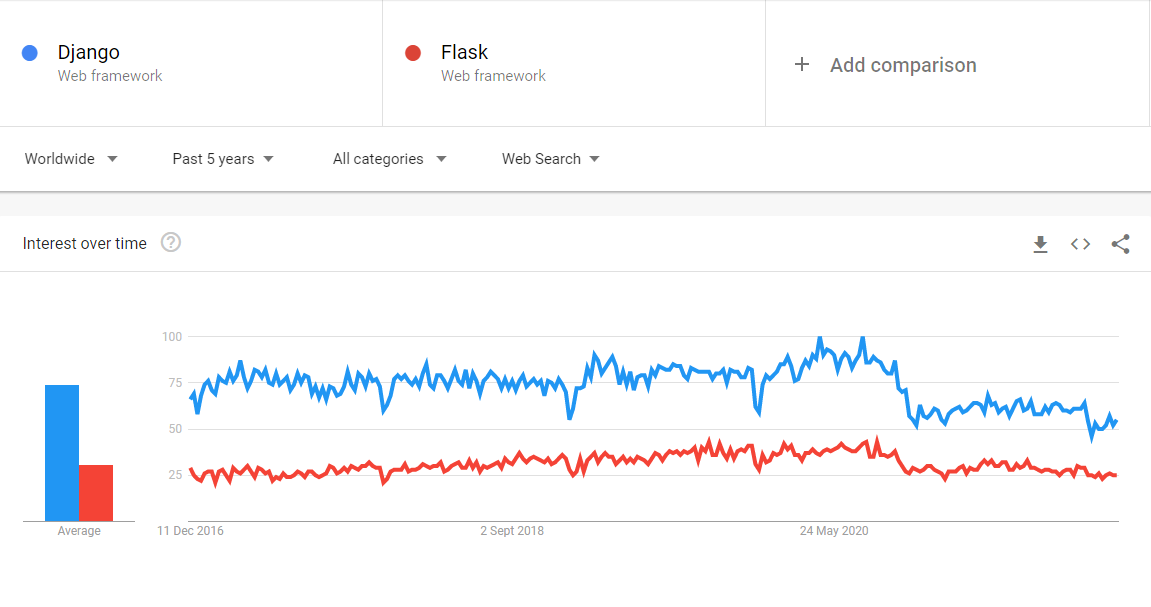The height and width of the screenshot is (607, 1151).
Task: Click the 11 Dec 2016 axis label
Action: point(190,531)
